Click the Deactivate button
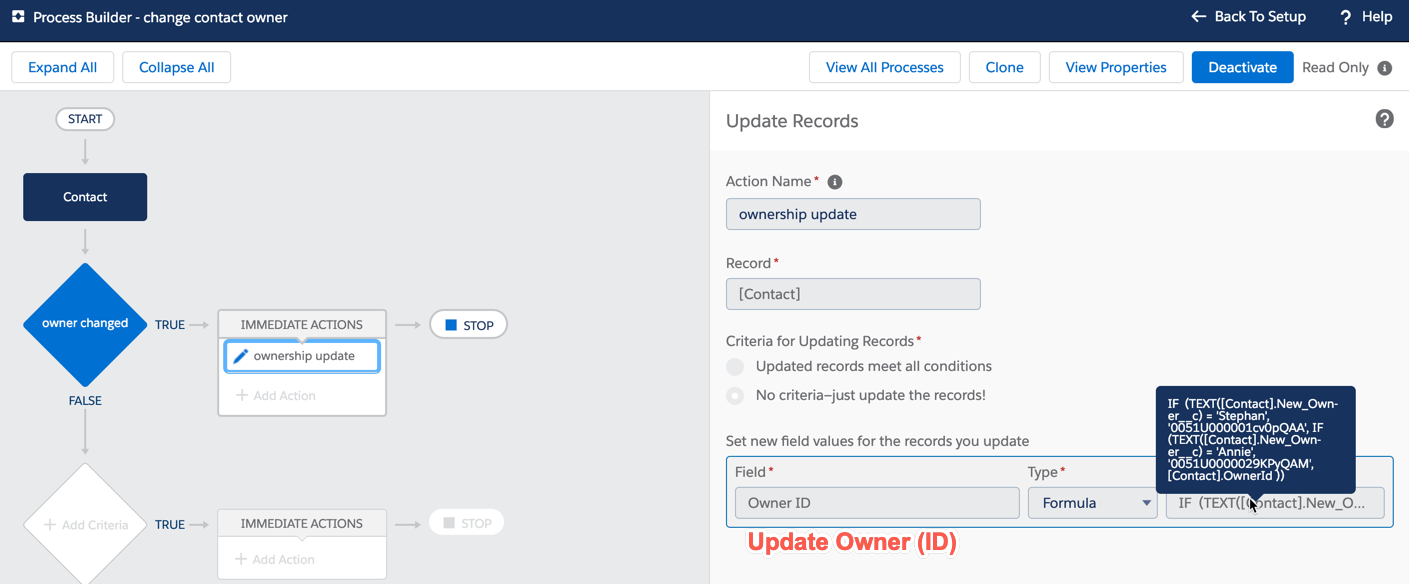1409x584 pixels. tap(1242, 68)
